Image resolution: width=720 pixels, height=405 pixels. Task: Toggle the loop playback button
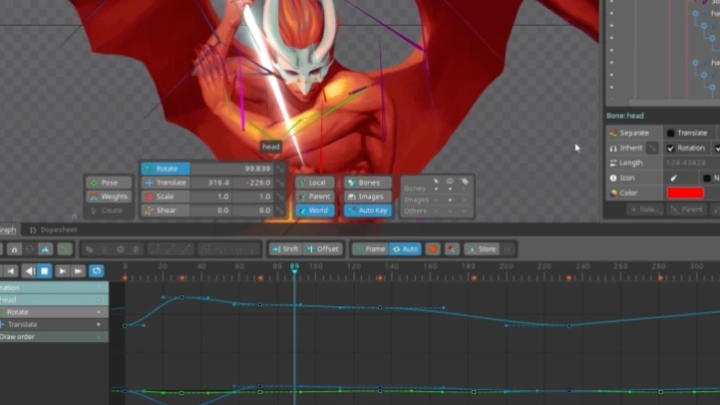point(96,271)
